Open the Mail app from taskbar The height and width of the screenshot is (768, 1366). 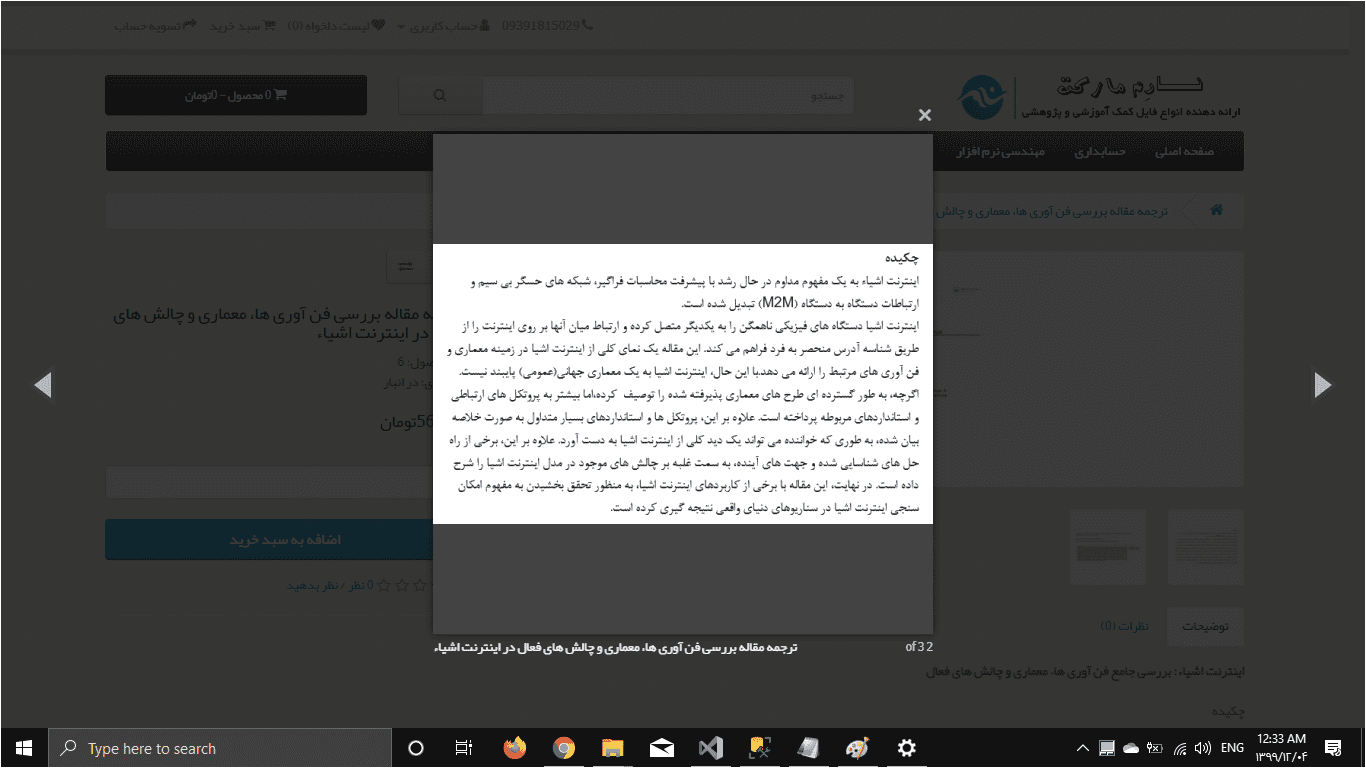click(x=661, y=748)
